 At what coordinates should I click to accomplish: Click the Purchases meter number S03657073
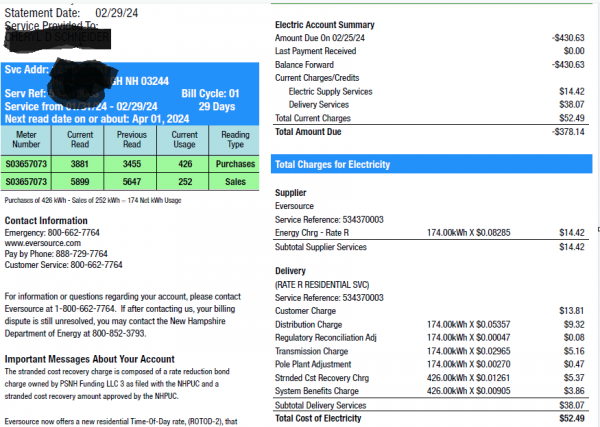(x=26, y=164)
